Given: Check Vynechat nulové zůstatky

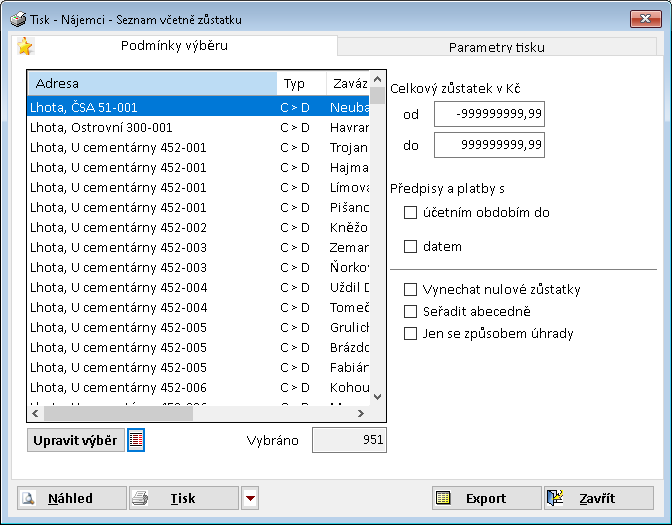Looking at the screenshot, I should pyautogui.click(x=410, y=290).
